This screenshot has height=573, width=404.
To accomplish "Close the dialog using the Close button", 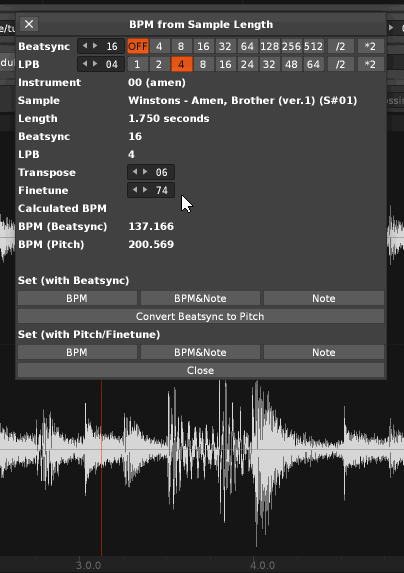I will [201, 370].
